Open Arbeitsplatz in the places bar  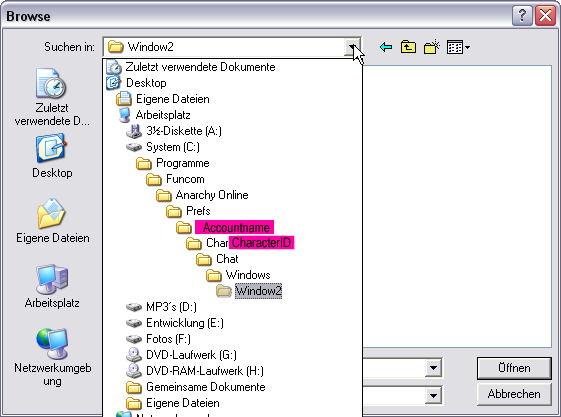point(52,286)
